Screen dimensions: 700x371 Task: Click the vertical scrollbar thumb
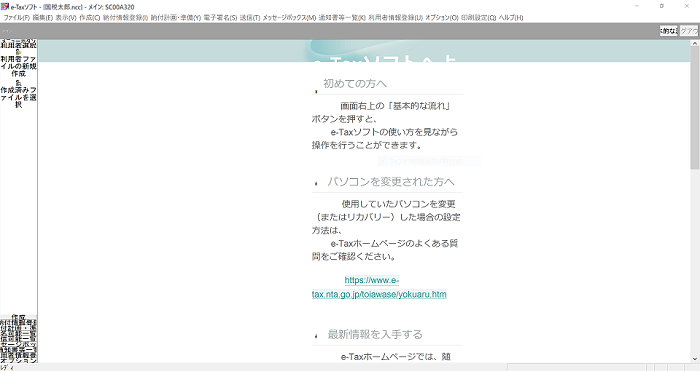coord(695,108)
